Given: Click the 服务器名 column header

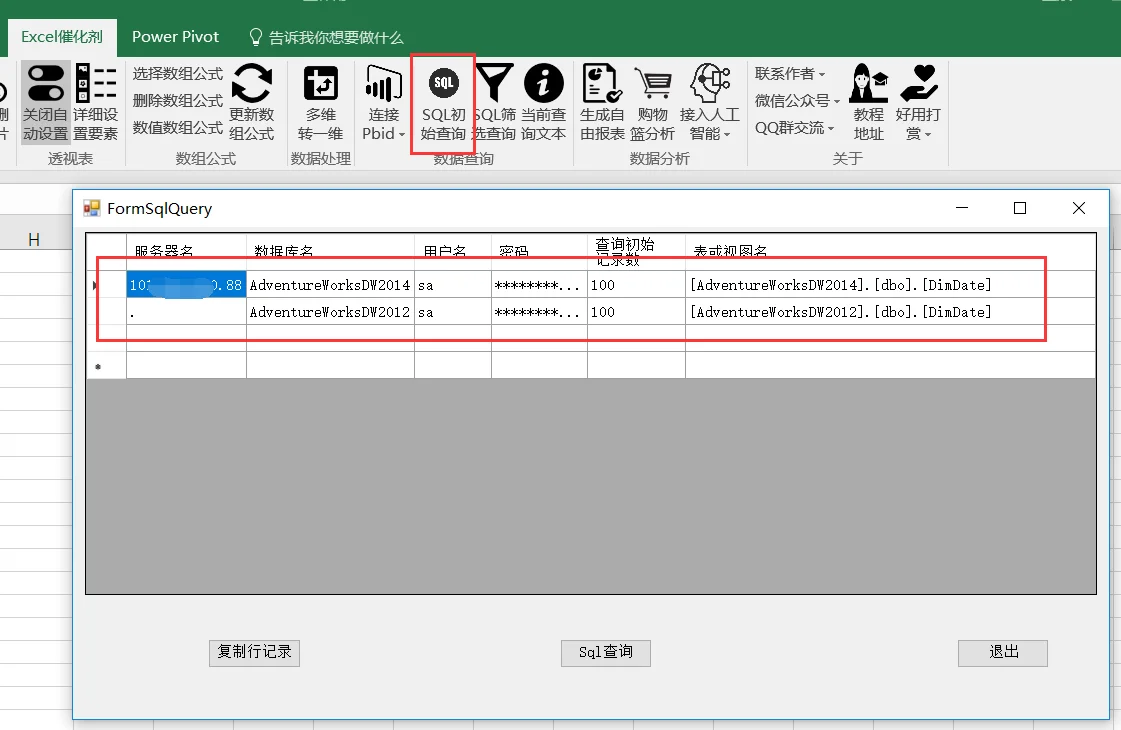Looking at the screenshot, I should point(186,252).
